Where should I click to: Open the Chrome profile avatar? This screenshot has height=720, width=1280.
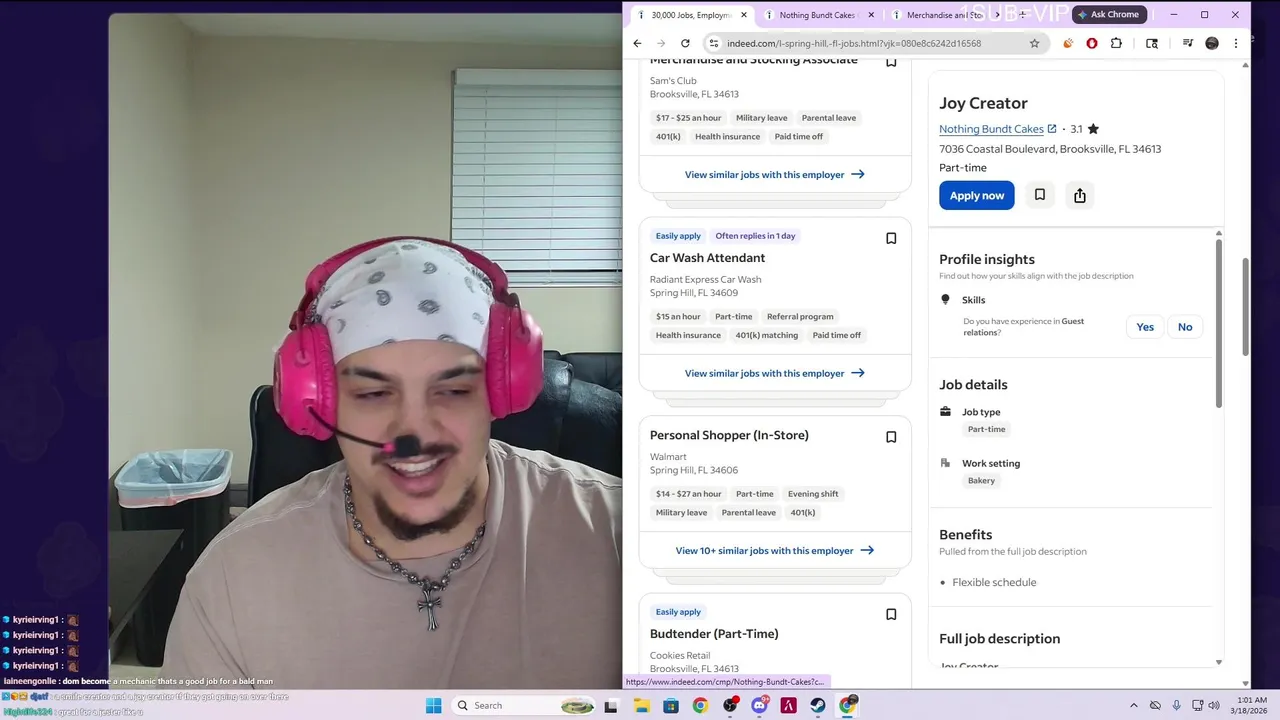[x=1212, y=43]
